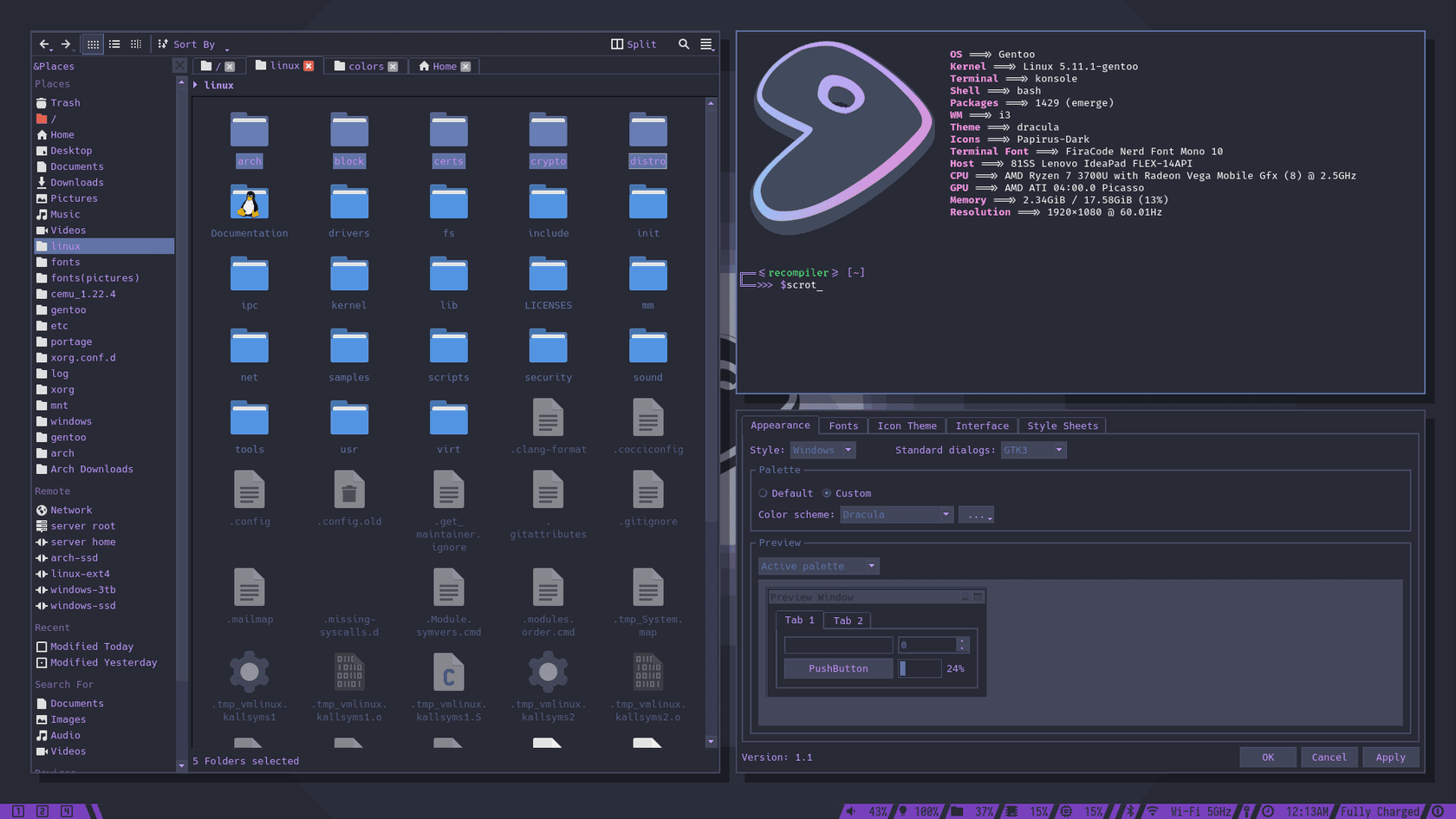
Task: Click Cancel in settings dialog
Action: click(1329, 757)
